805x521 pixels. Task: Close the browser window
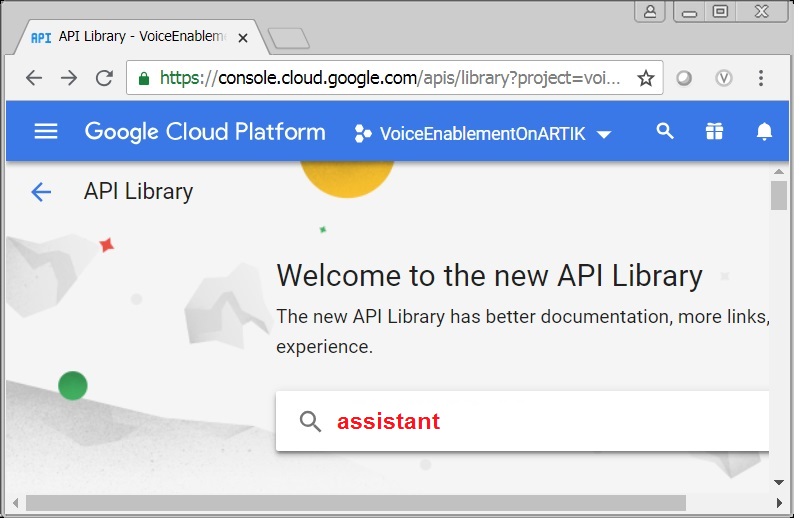point(761,11)
